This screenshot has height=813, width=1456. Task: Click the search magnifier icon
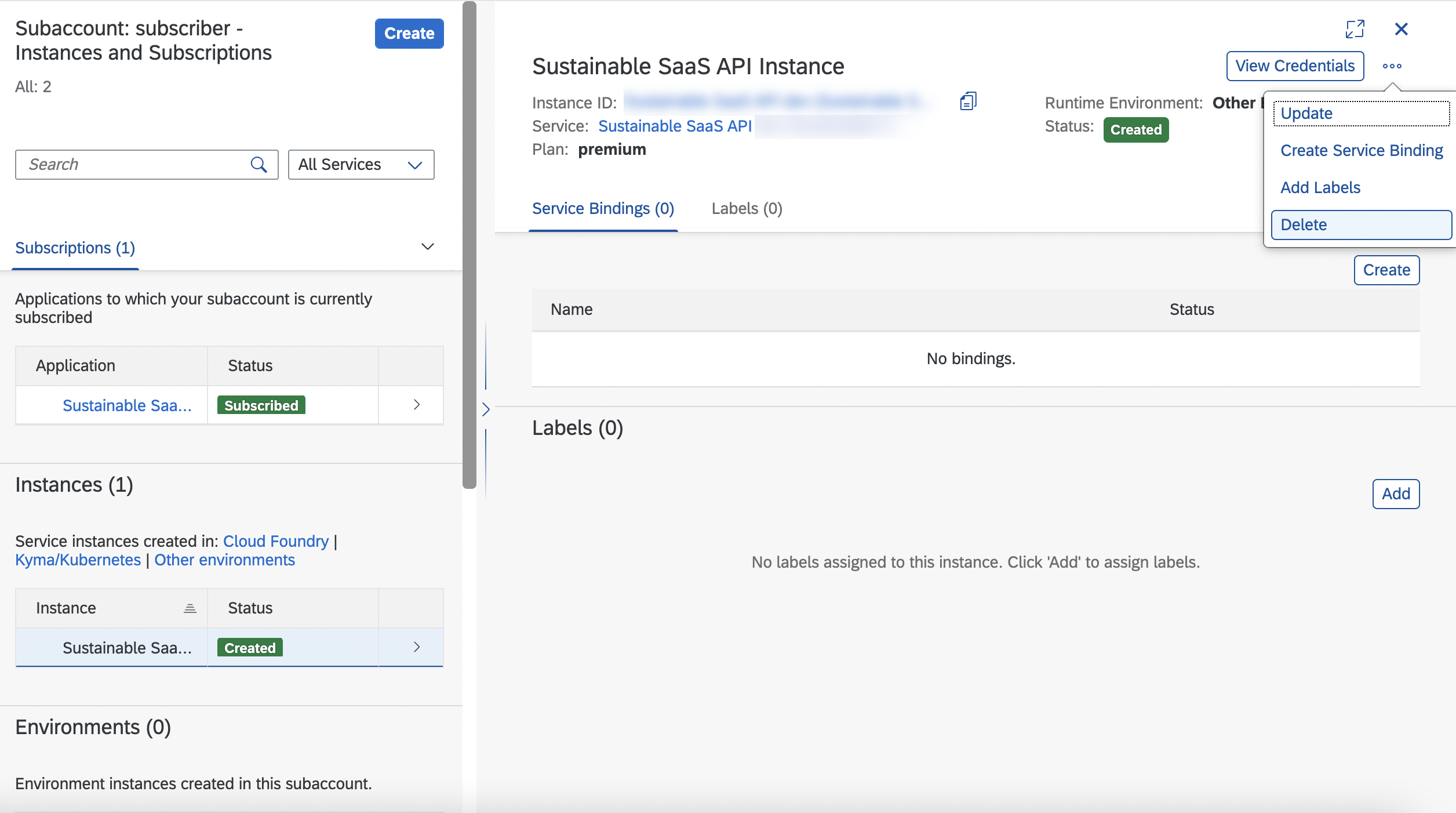(x=259, y=165)
